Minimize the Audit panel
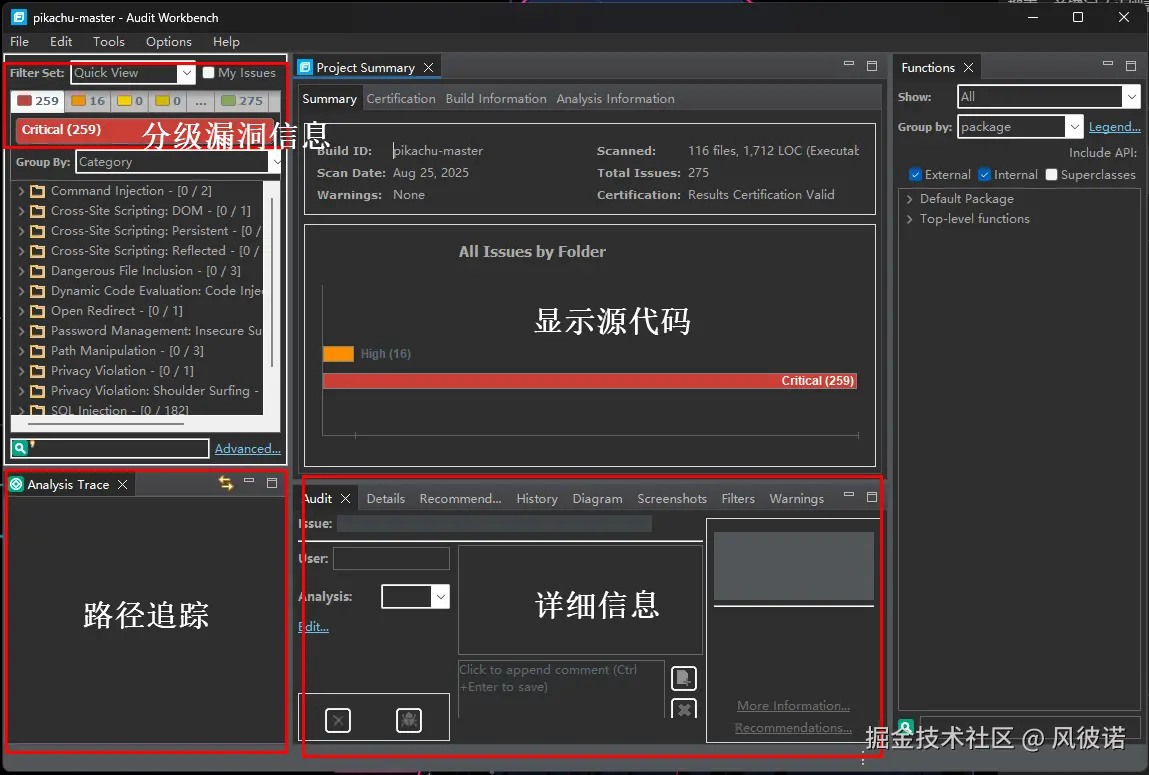This screenshot has width=1149, height=775. pos(849,494)
